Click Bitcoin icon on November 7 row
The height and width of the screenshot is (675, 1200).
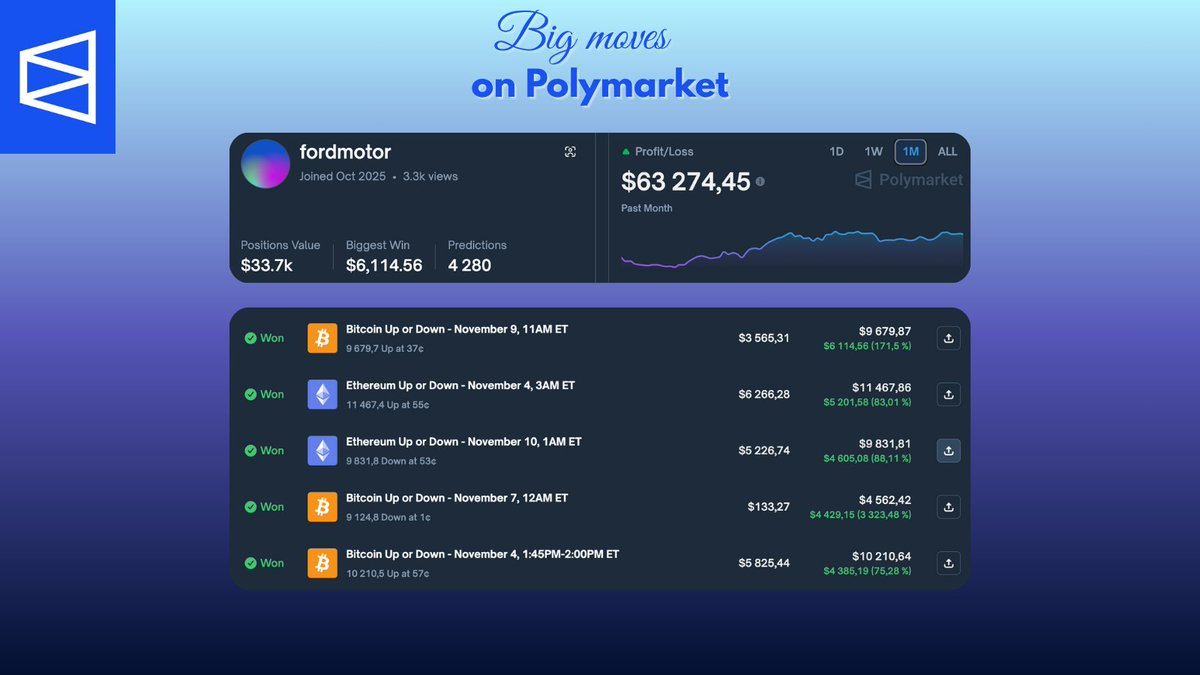click(x=322, y=507)
